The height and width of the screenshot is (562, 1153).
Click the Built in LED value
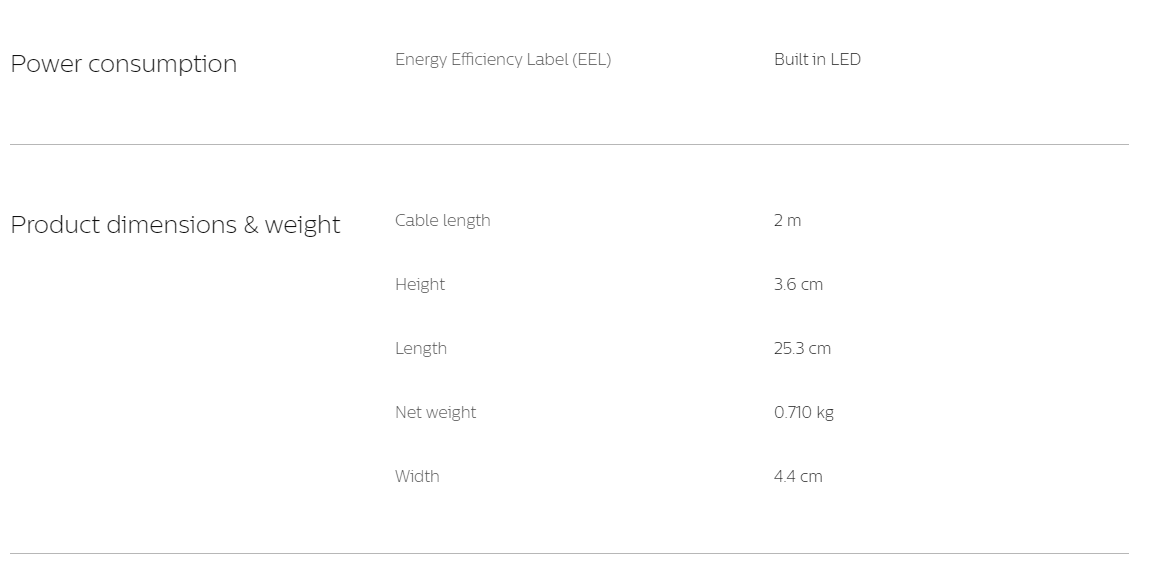pyautogui.click(x=817, y=60)
